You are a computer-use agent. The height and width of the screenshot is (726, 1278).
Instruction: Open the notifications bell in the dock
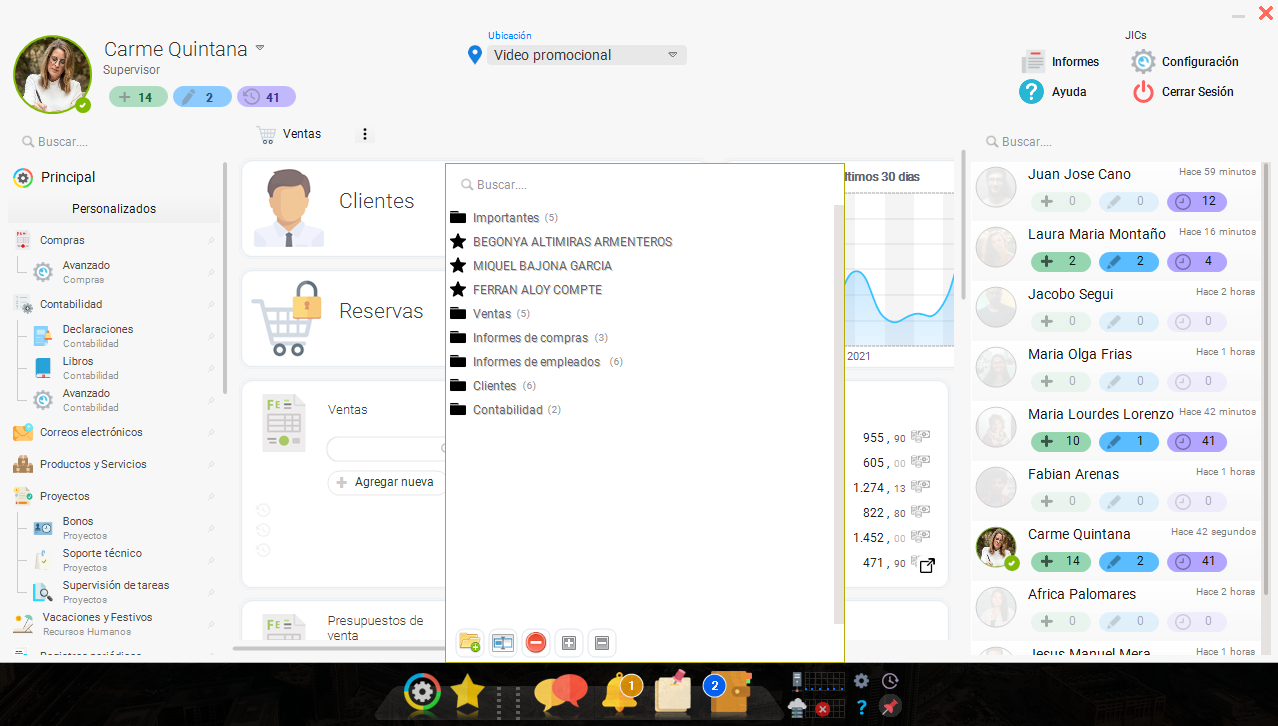[622, 692]
